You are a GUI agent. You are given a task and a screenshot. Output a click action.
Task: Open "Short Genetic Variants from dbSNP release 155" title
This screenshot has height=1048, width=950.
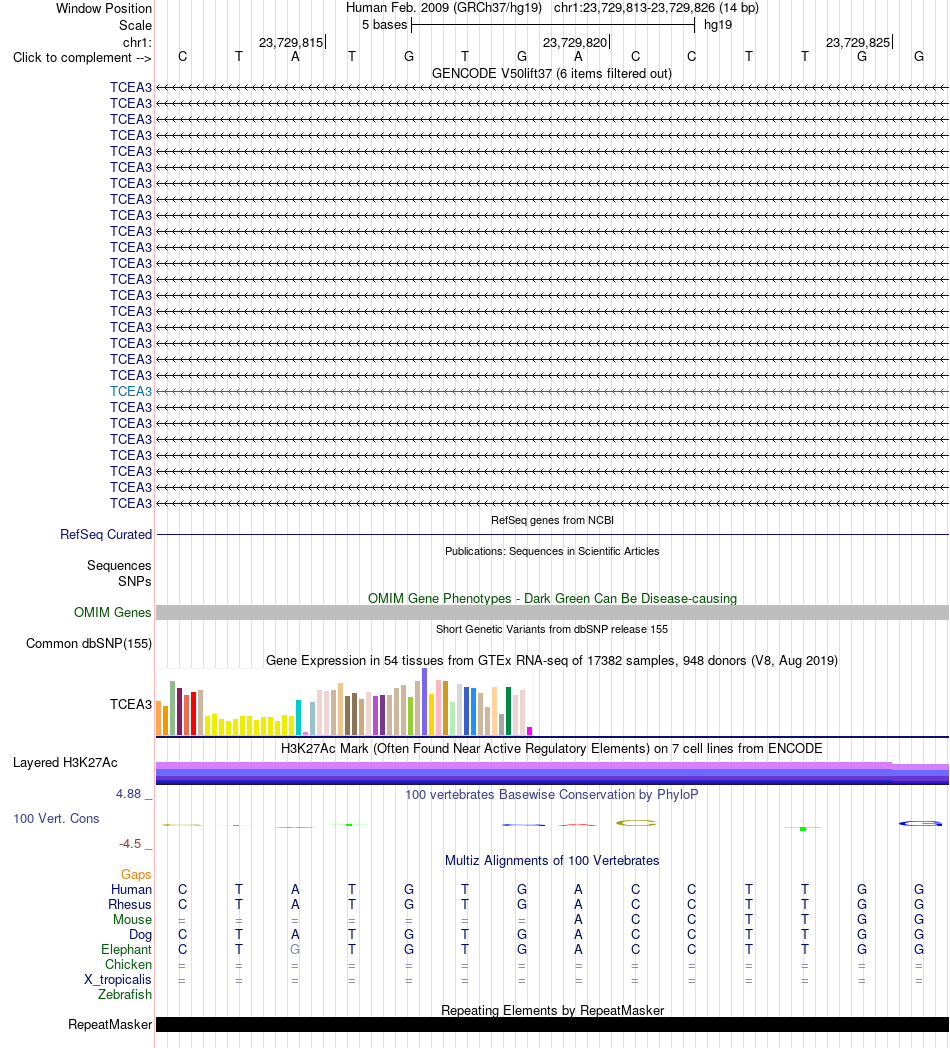click(552, 629)
